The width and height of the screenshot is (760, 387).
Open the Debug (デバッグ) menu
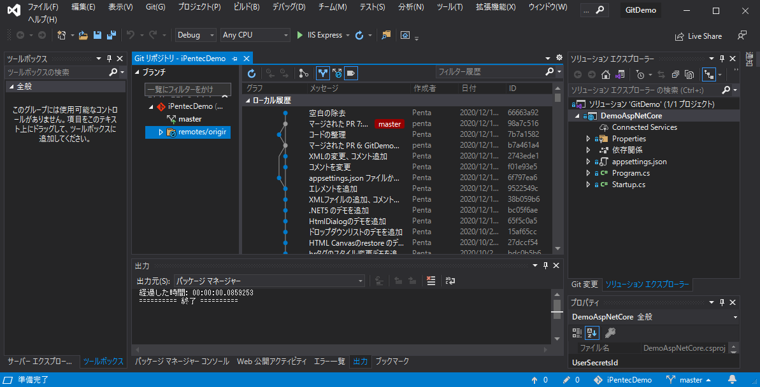pos(289,7)
